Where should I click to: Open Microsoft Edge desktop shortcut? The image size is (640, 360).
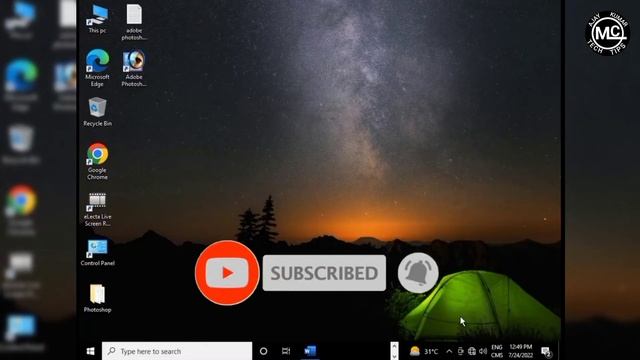click(x=97, y=68)
